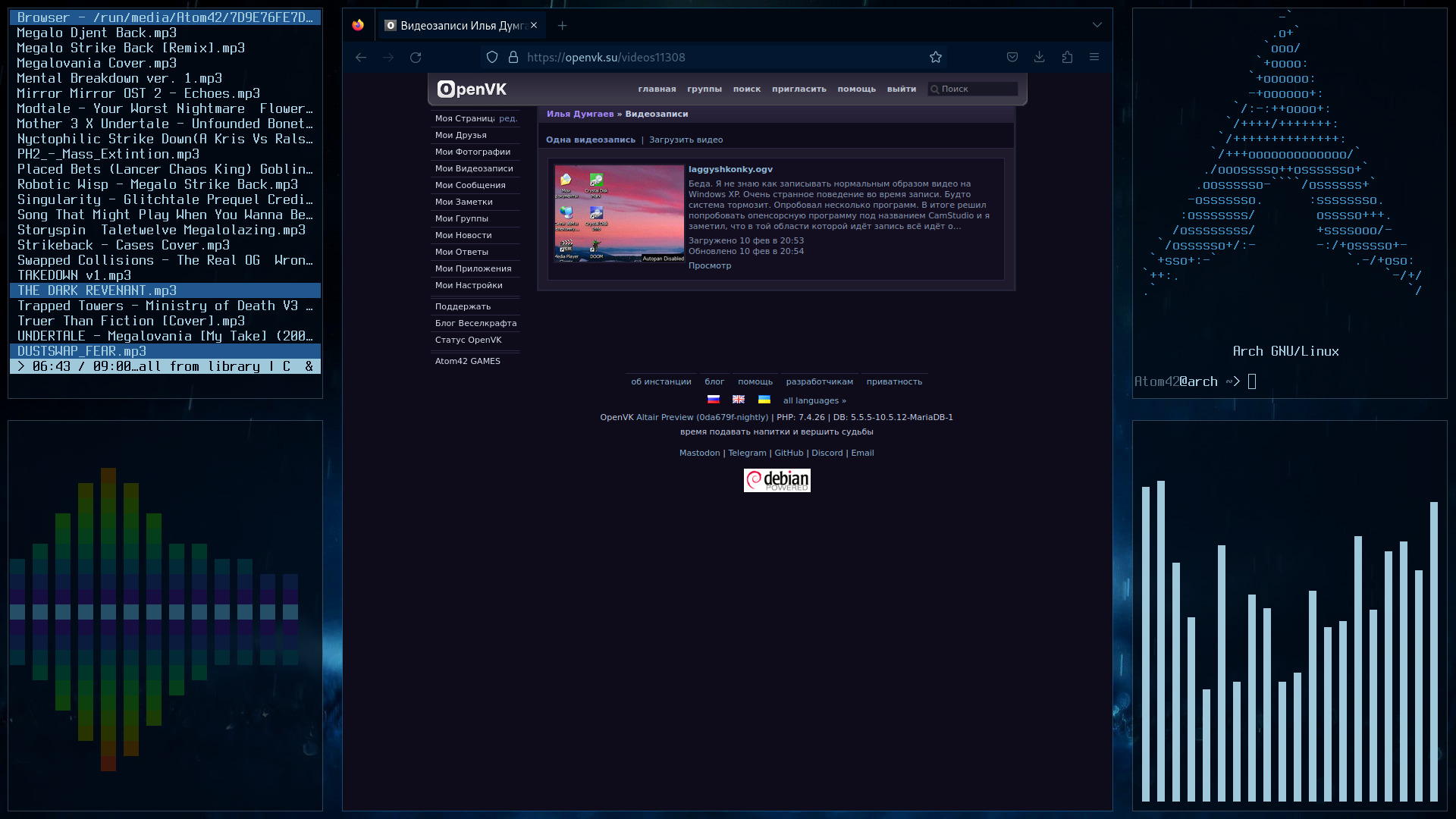Screen dimensions: 1456x819
Task: Click the site padlock security icon
Action: (513, 58)
